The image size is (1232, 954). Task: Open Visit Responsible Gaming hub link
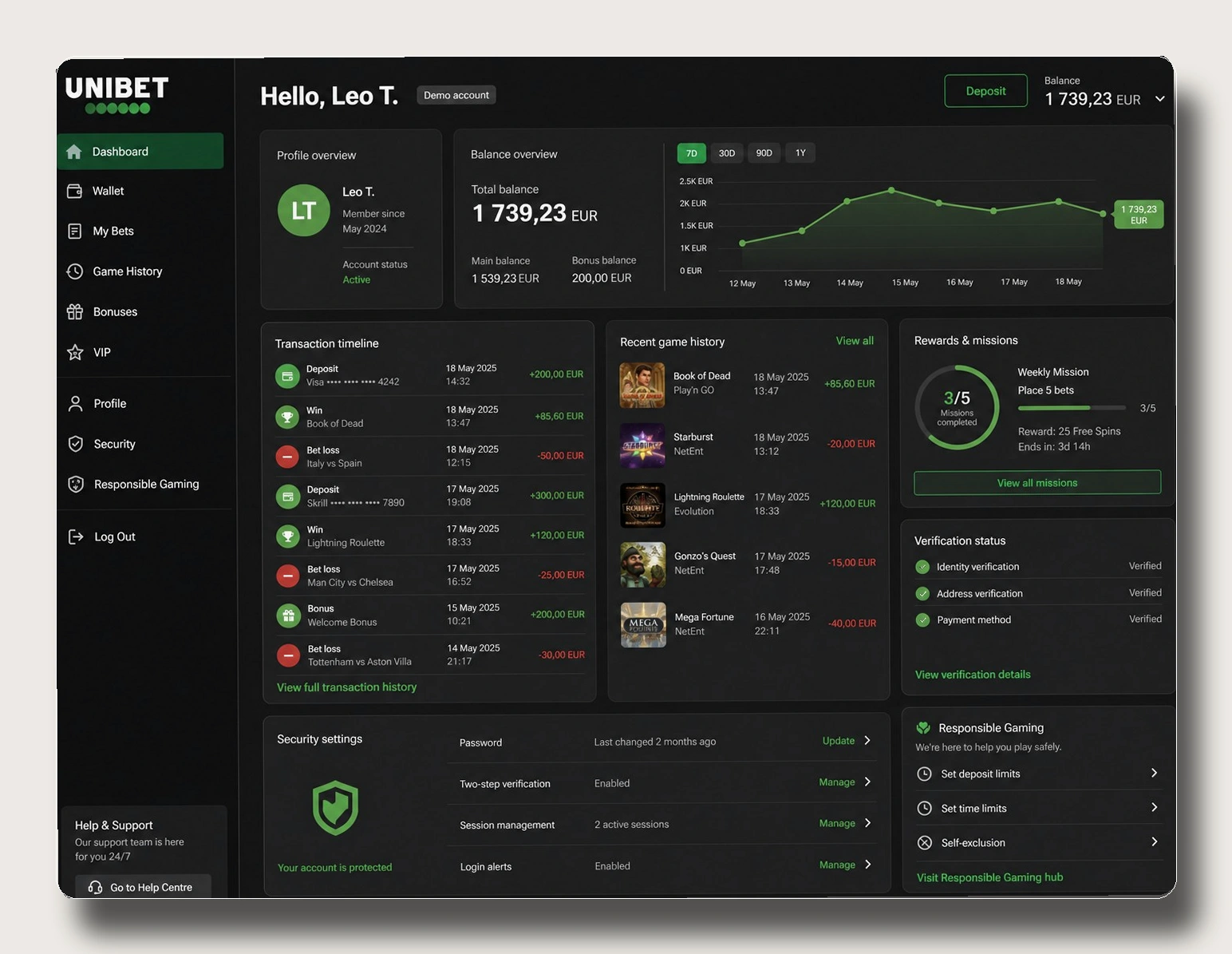(990, 877)
